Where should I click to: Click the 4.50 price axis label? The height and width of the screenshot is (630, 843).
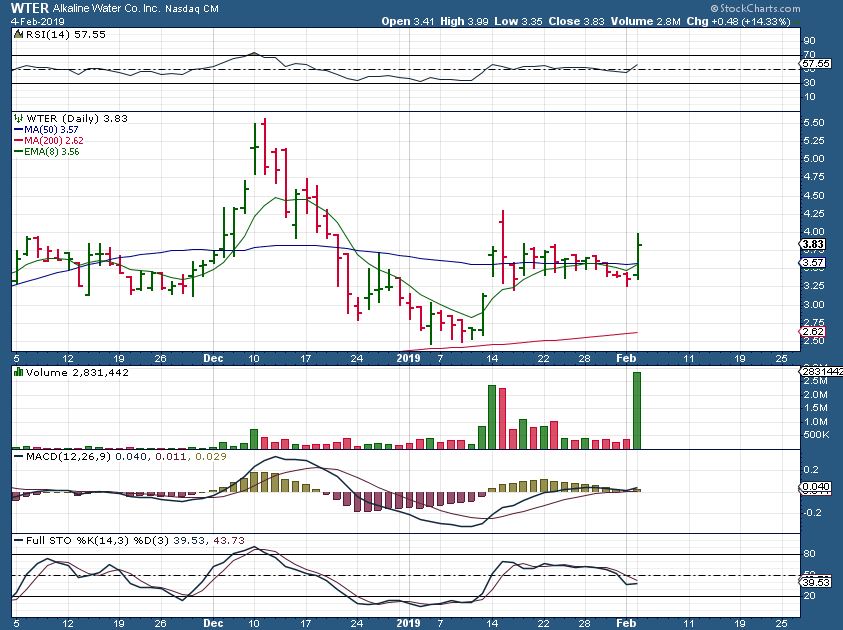click(x=814, y=195)
